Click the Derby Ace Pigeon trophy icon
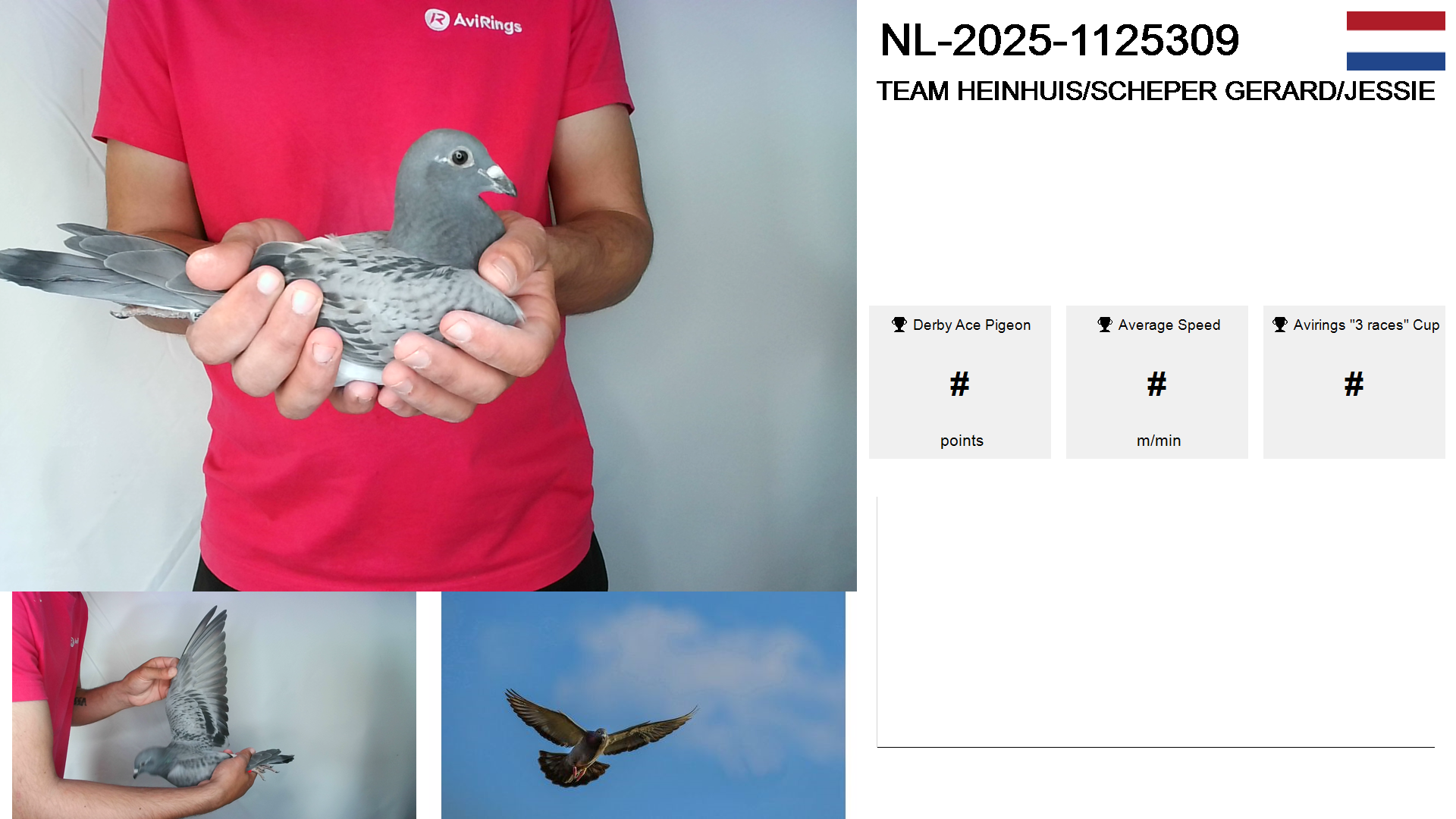Viewport: 1456px width, 819px height. (899, 325)
